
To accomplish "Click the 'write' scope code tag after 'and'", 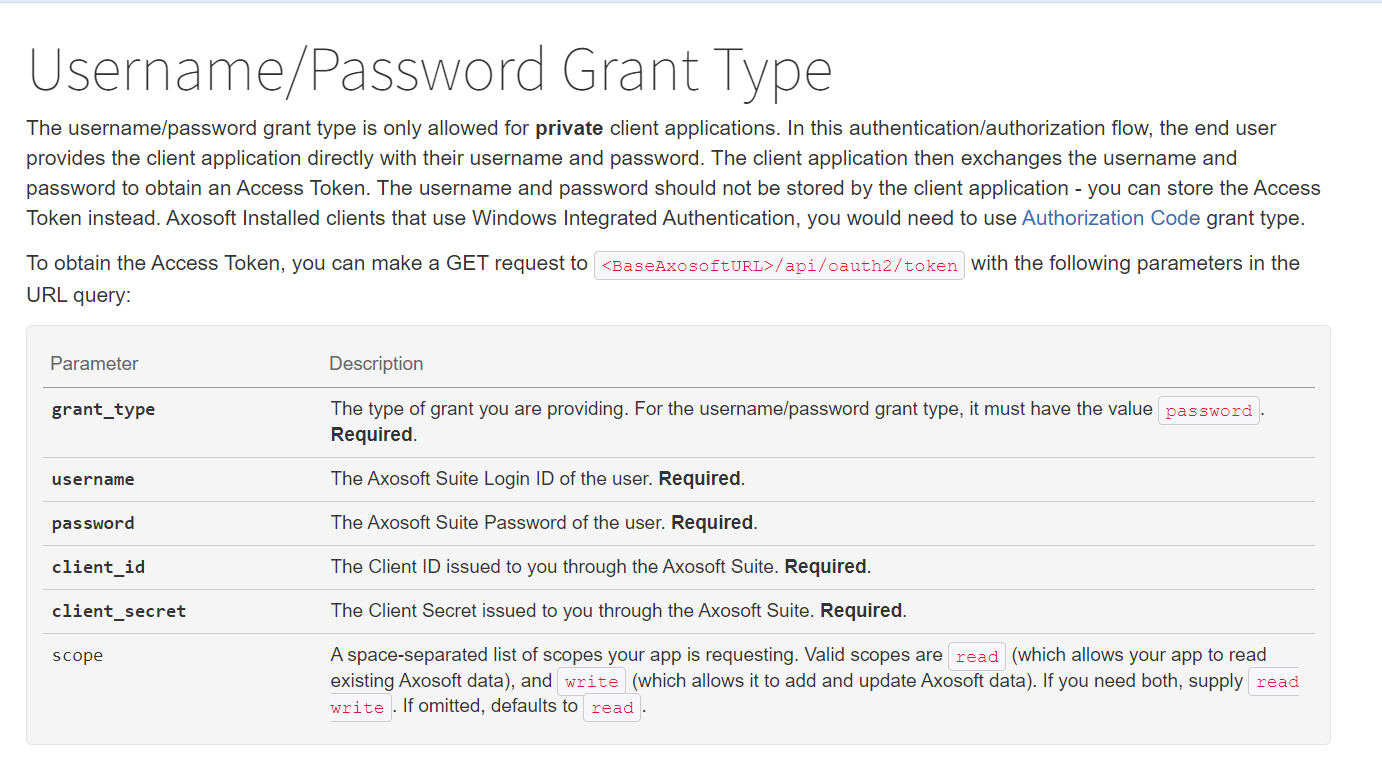I will coord(591,682).
